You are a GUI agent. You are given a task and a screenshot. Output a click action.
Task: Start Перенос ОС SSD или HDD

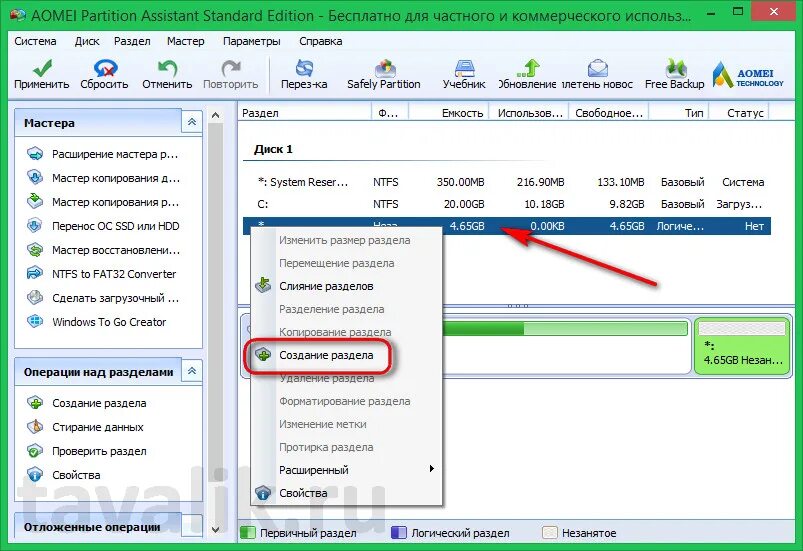(x=102, y=226)
